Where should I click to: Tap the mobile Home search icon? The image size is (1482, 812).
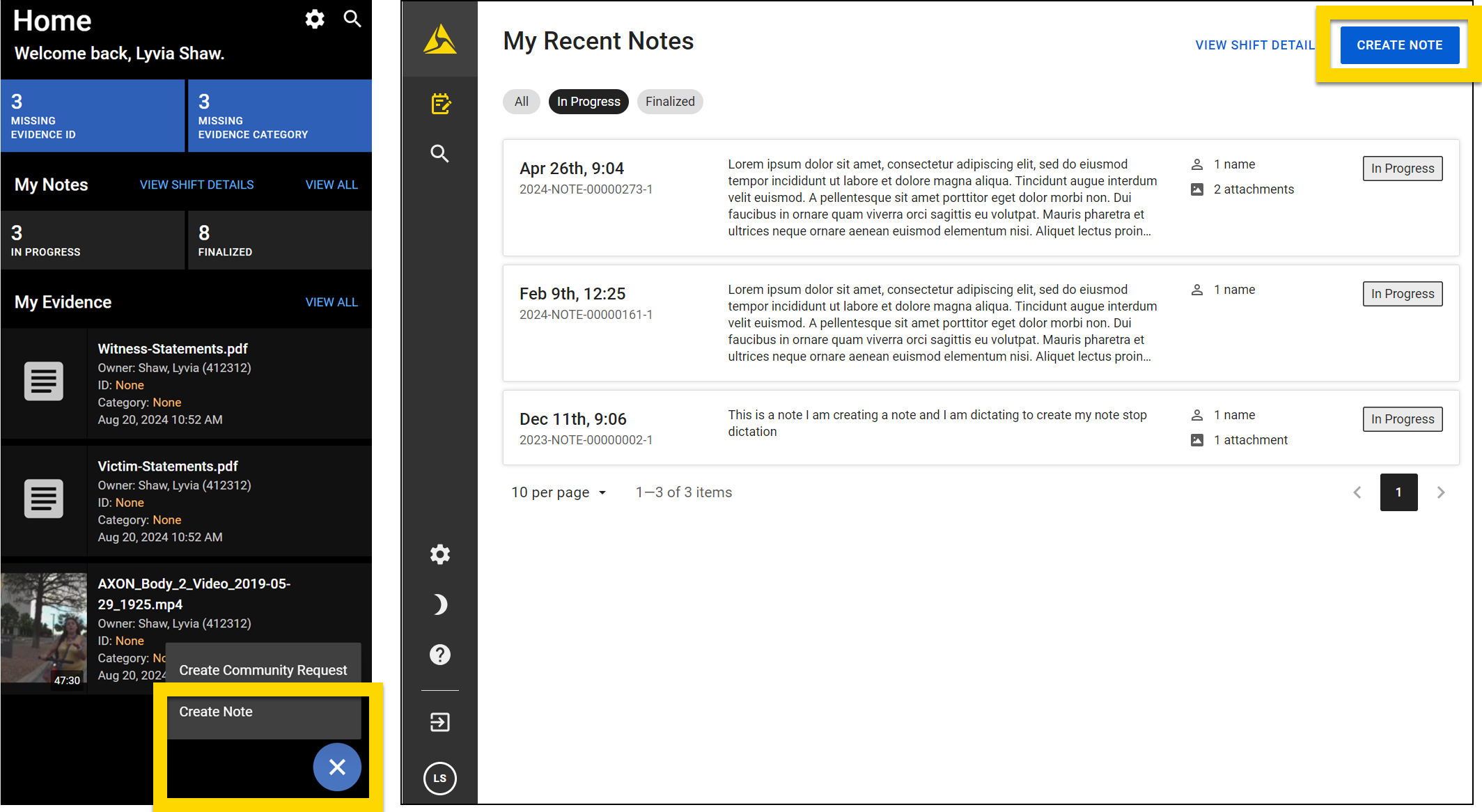[352, 19]
